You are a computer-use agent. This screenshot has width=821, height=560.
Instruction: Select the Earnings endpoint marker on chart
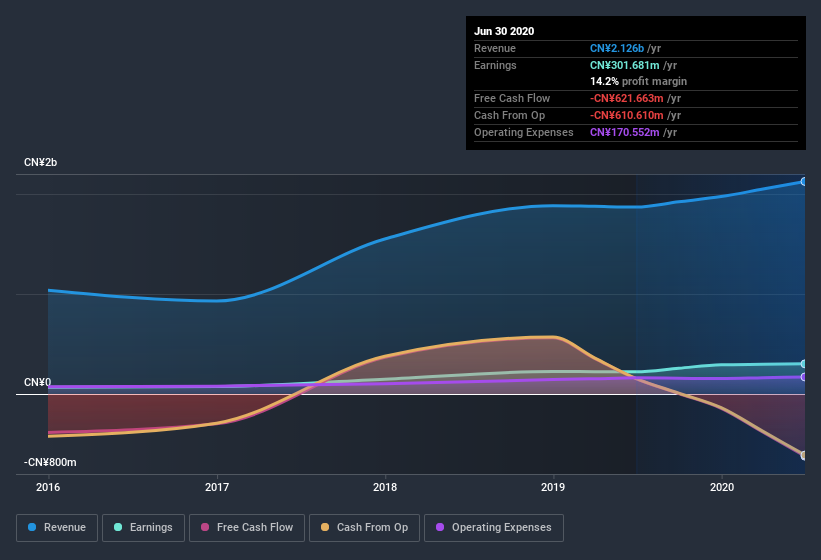pos(804,364)
